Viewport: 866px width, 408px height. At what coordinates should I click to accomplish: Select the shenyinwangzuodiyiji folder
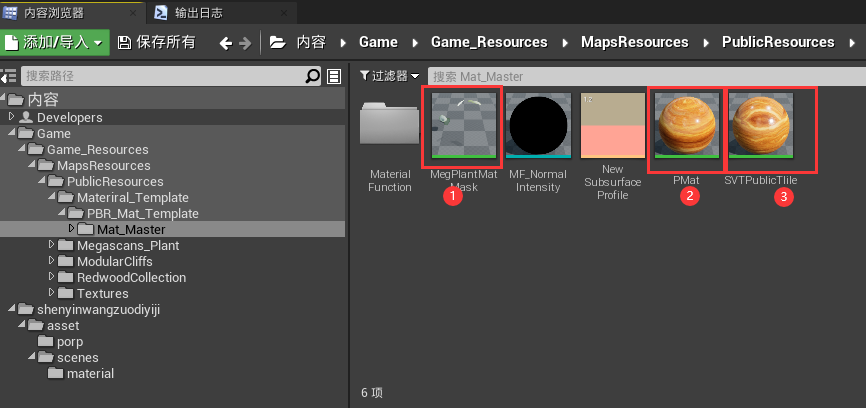point(98,310)
